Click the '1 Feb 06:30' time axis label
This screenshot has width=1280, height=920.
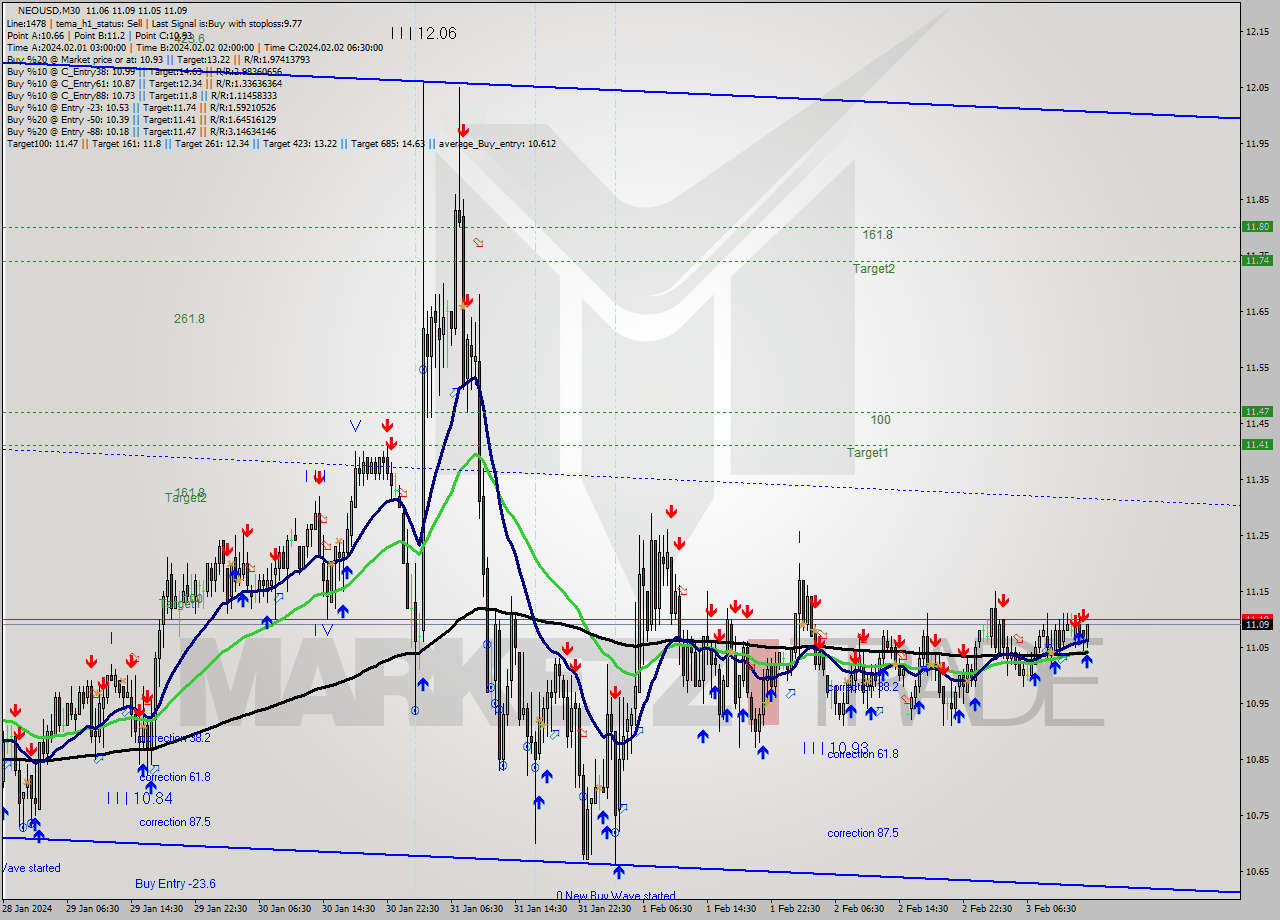click(x=667, y=909)
